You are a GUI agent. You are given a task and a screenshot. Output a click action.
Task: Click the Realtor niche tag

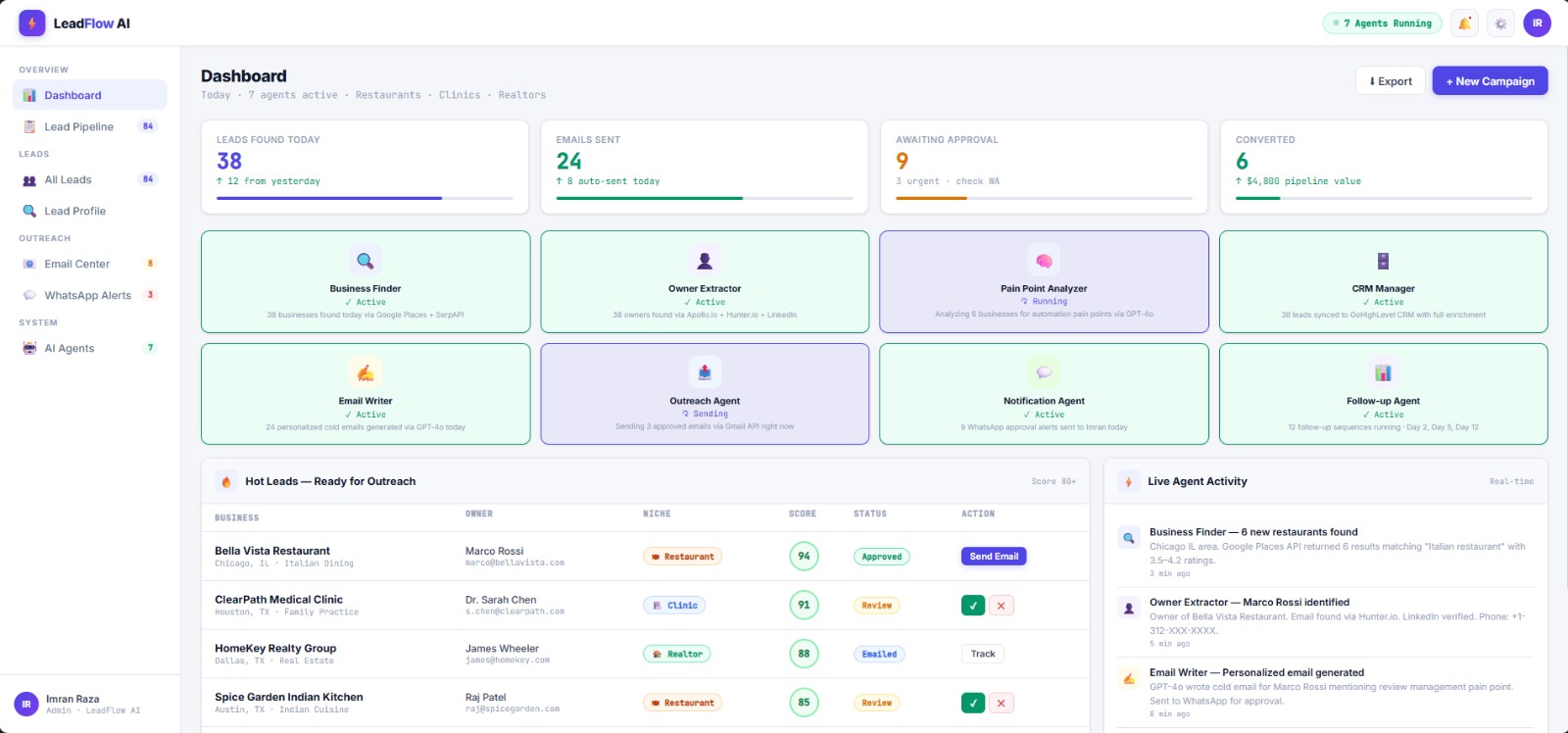[x=677, y=654]
